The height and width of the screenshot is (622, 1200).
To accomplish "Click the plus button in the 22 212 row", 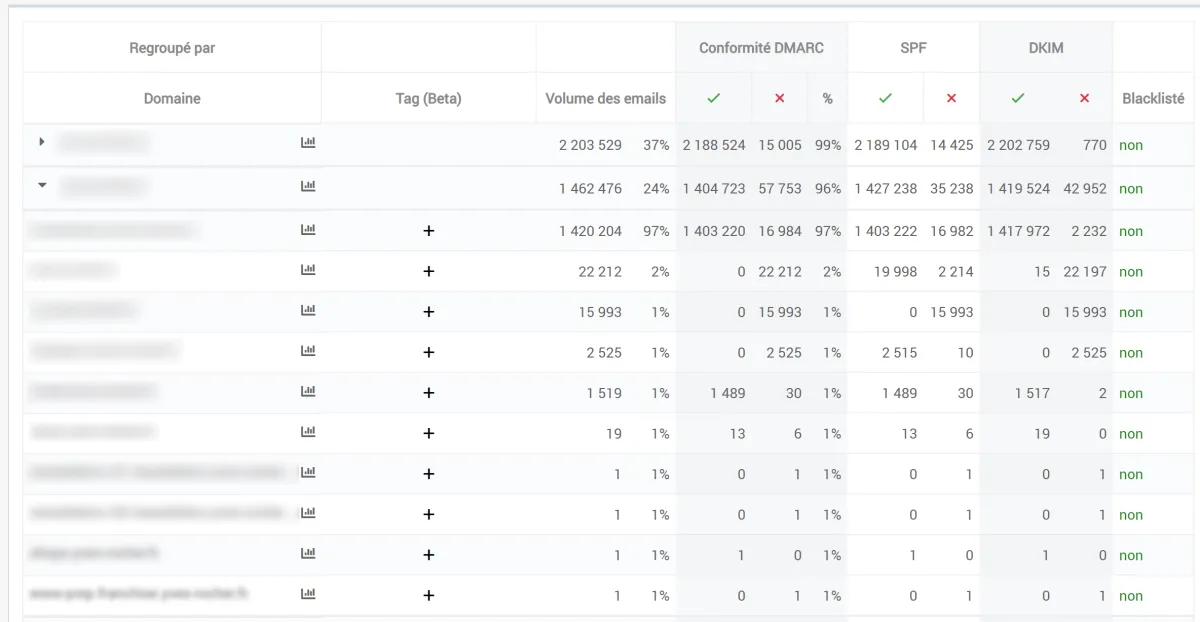I will pos(429,271).
